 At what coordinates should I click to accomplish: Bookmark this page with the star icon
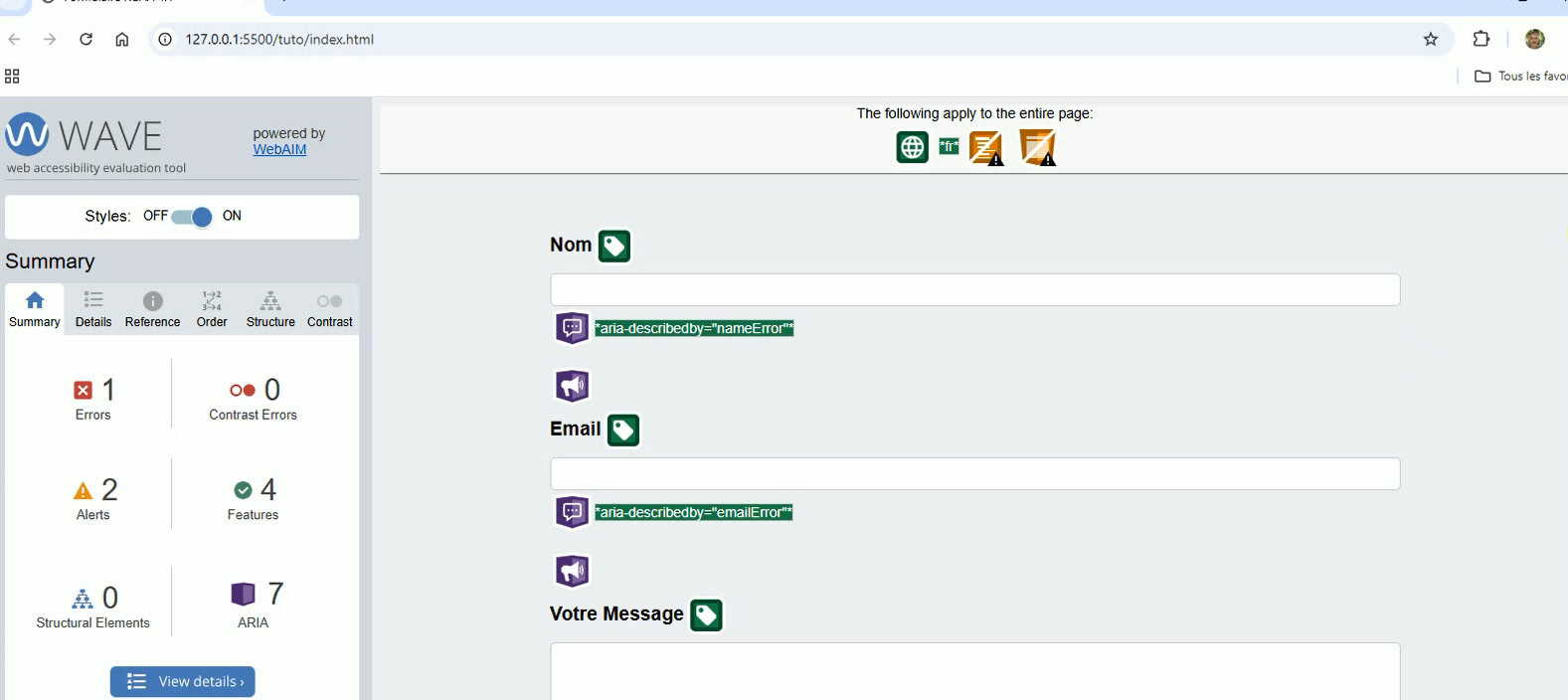(1431, 39)
